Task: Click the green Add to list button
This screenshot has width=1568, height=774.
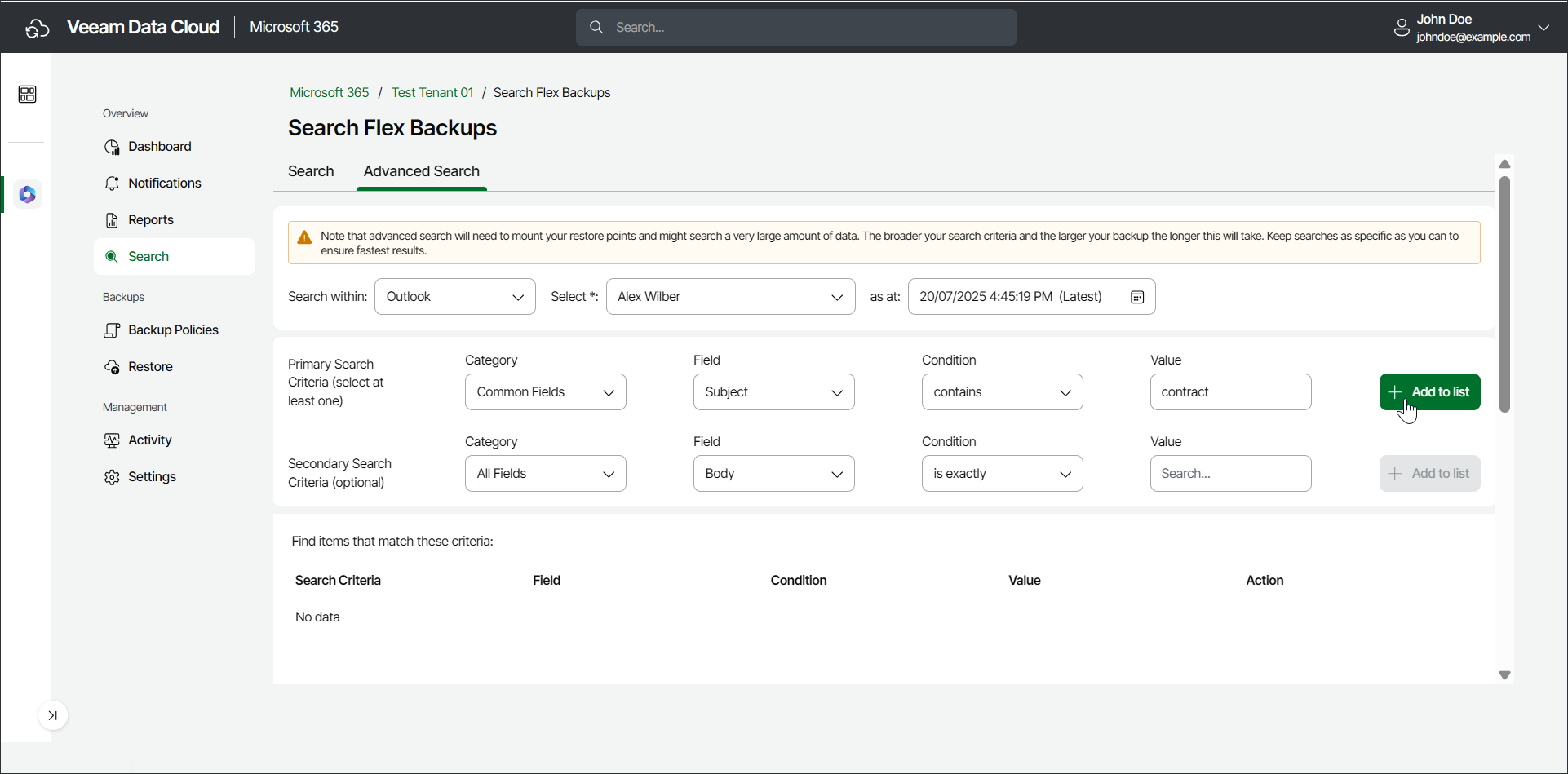Action: pos(1430,392)
